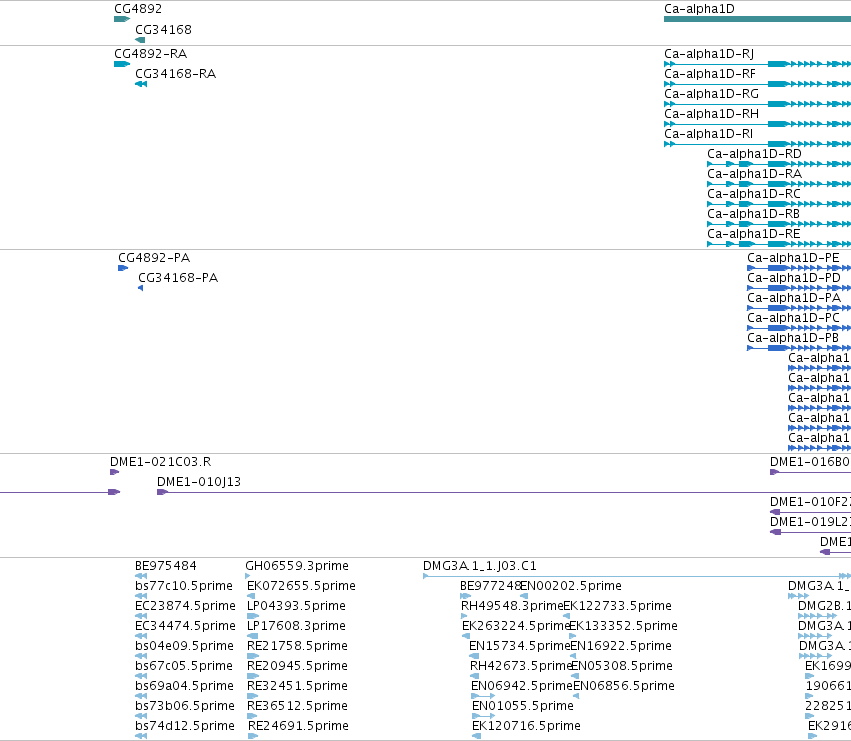Click EST RE20945.5prime
Screen dimensions: 851x741
click(x=297, y=667)
